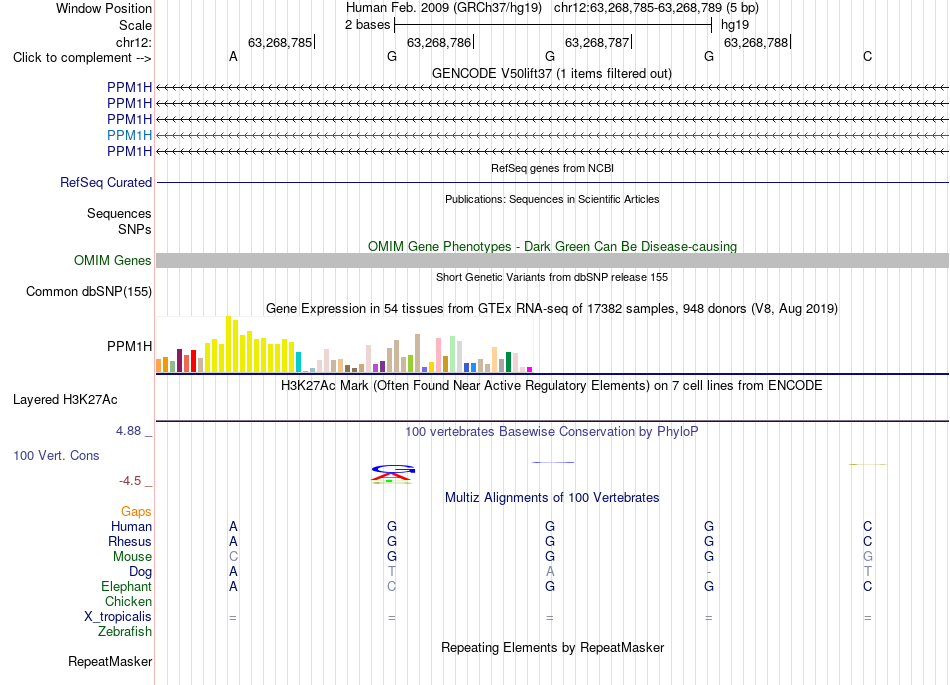Select the Window Position label
Viewport: 950px width, 685px height.
pos(104,8)
